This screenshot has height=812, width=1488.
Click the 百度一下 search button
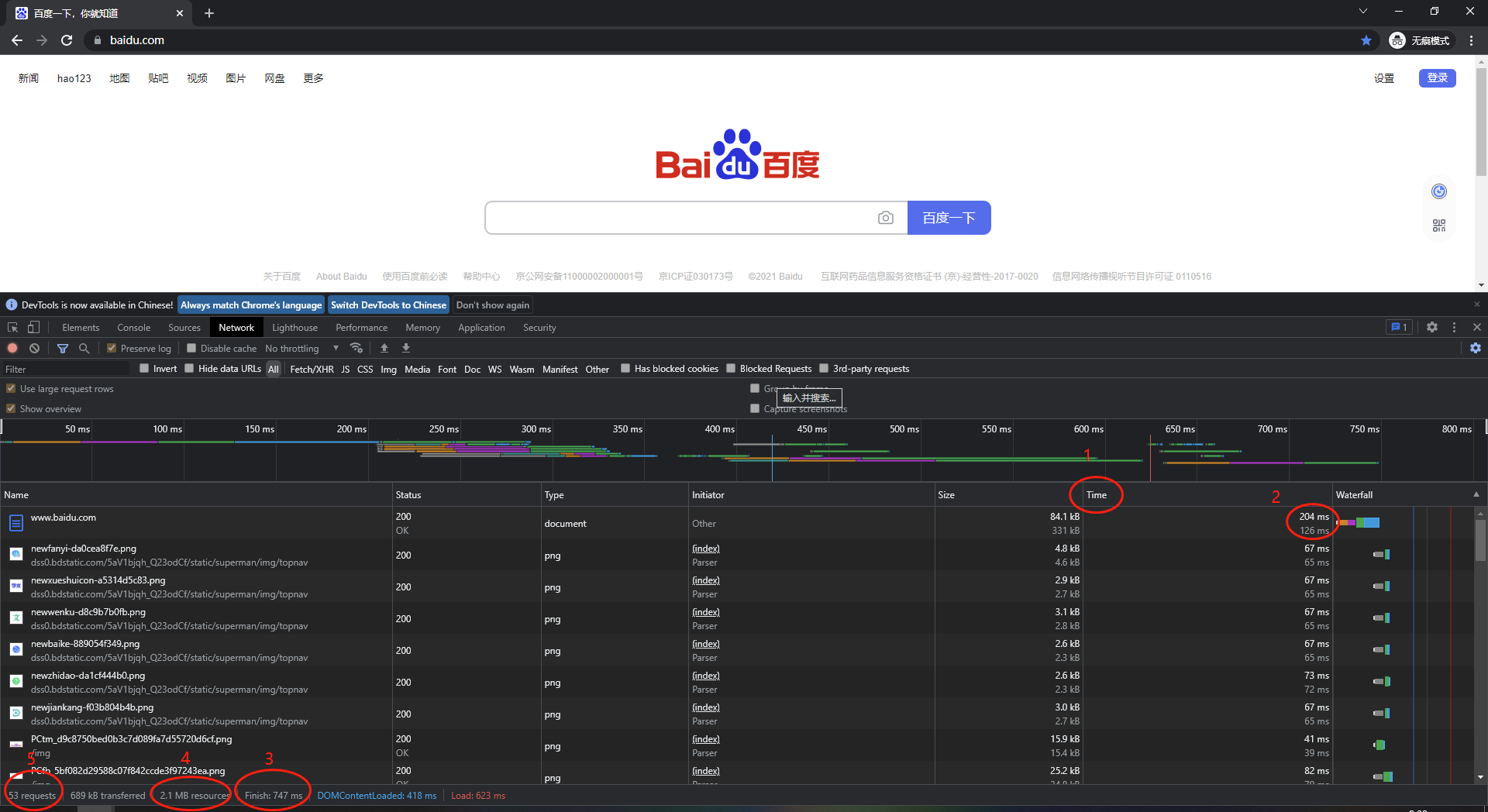point(949,218)
